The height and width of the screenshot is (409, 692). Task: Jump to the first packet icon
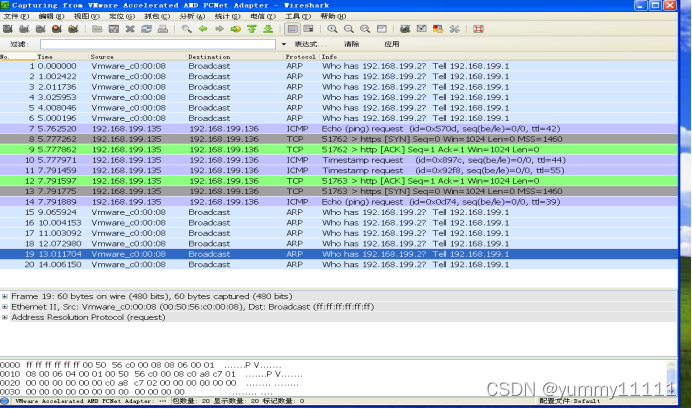251,30
